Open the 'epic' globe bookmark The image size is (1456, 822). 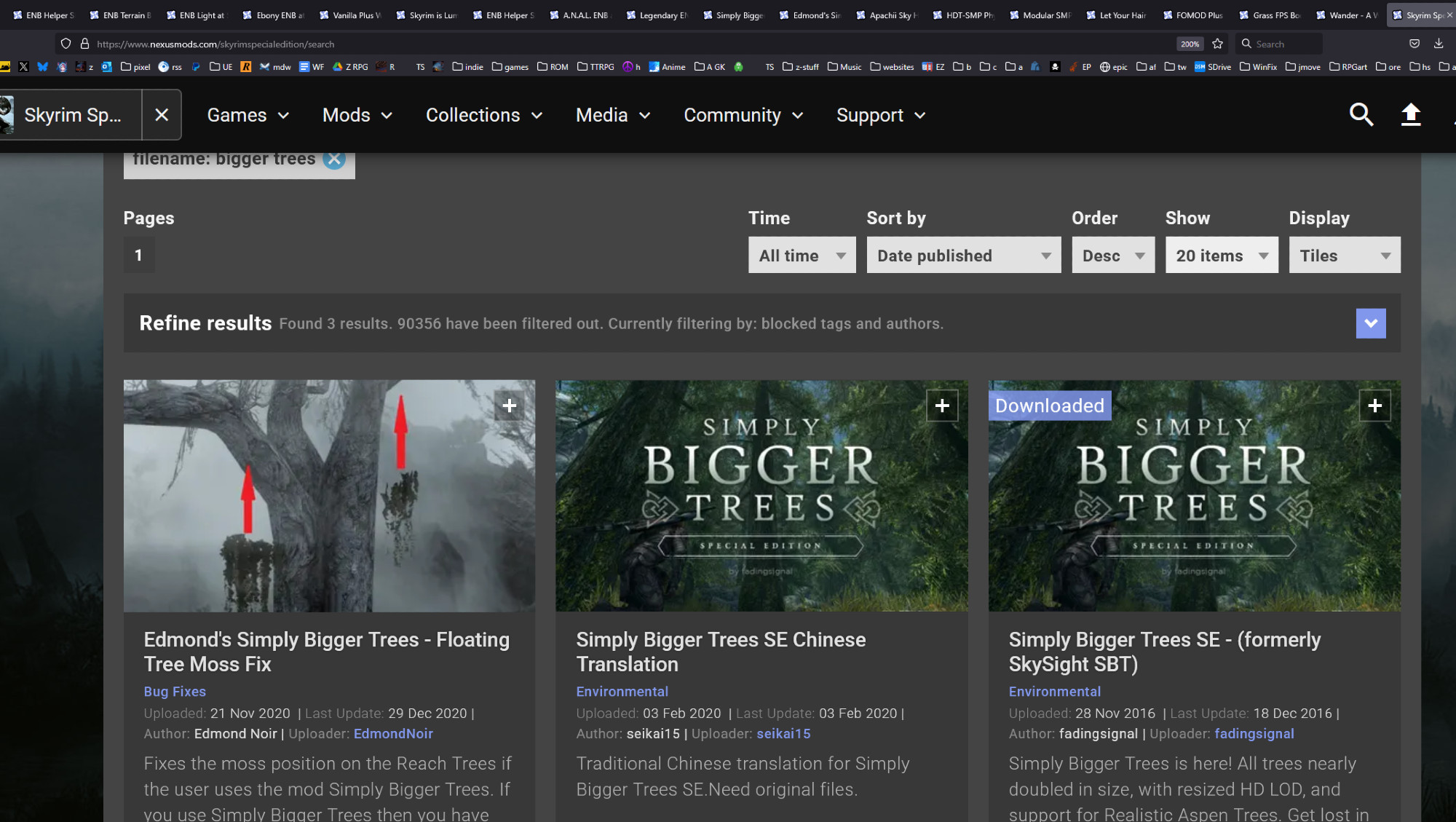tap(1114, 67)
